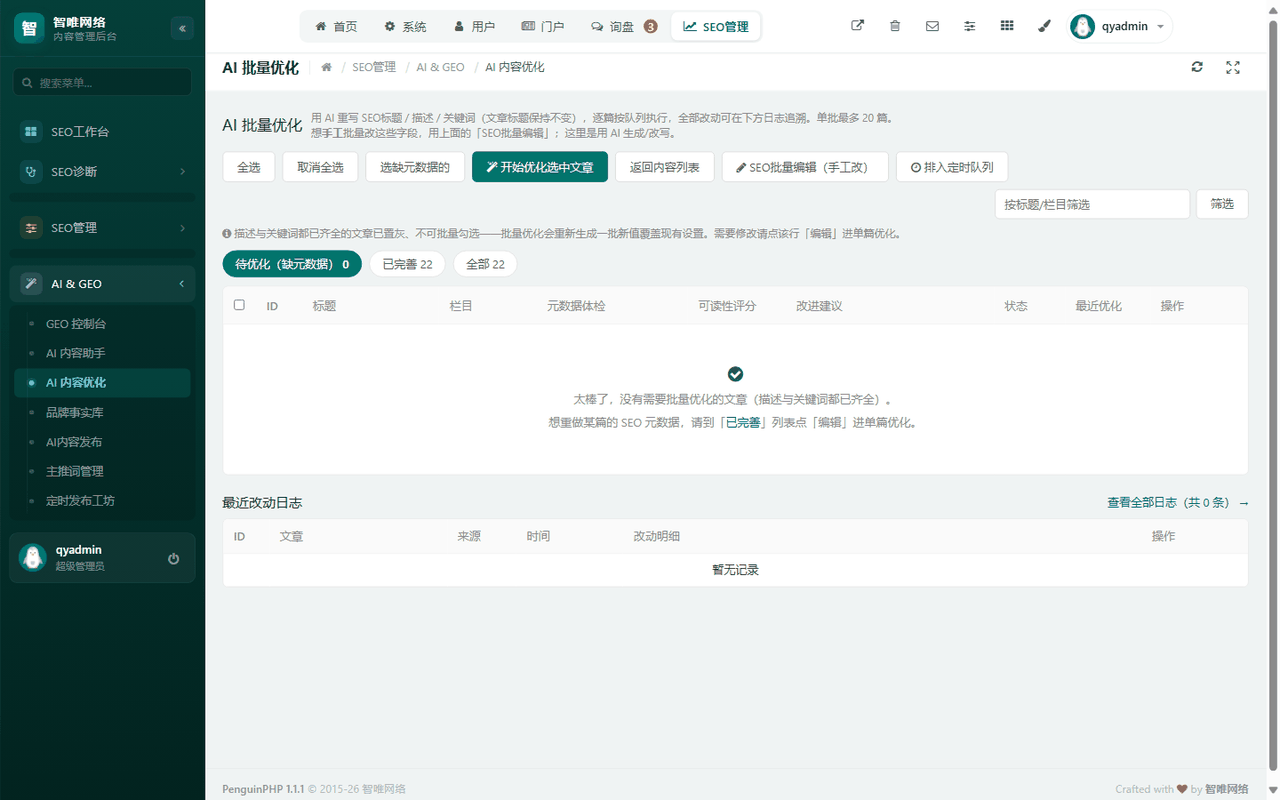Click the 取消全选 button
Viewport: 1280px width, 800px height.
tap(320, 167)
